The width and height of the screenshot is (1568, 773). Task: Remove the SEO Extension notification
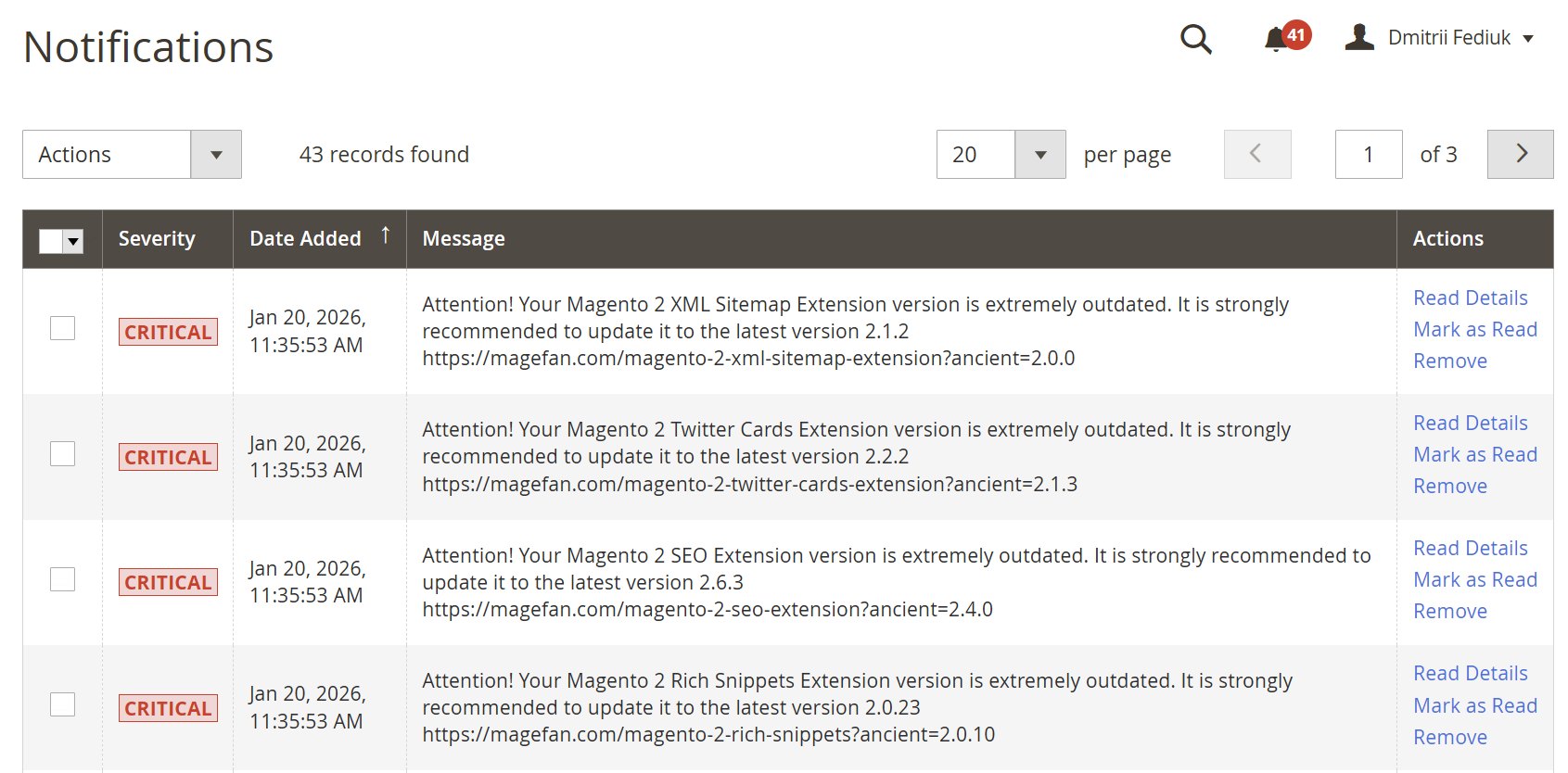1449,612
